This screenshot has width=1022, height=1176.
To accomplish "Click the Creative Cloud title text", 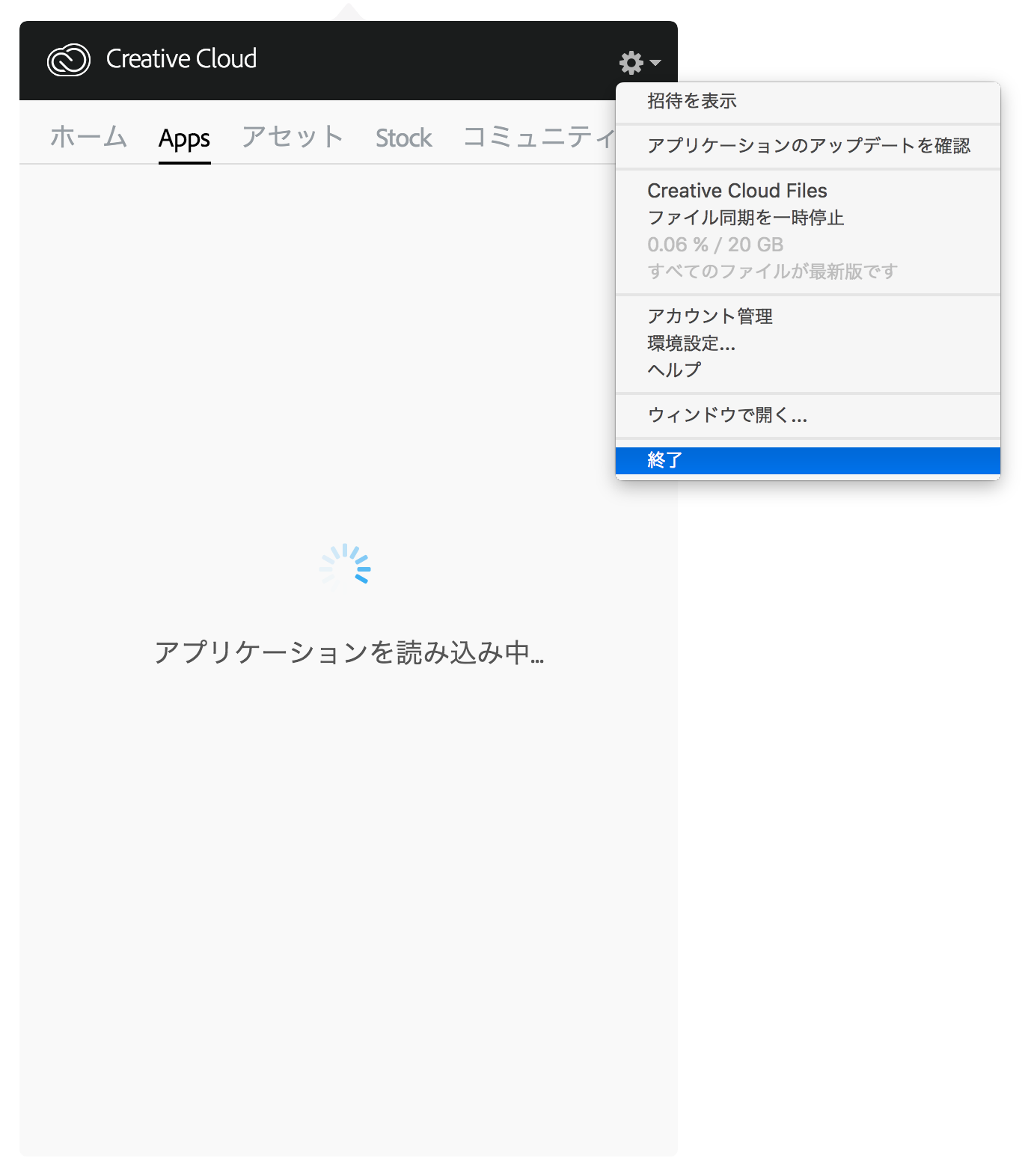I will 181,59.
